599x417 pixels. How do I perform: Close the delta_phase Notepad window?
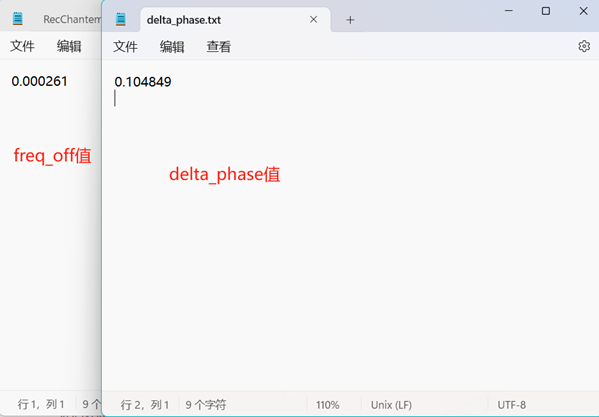[583, 11]
